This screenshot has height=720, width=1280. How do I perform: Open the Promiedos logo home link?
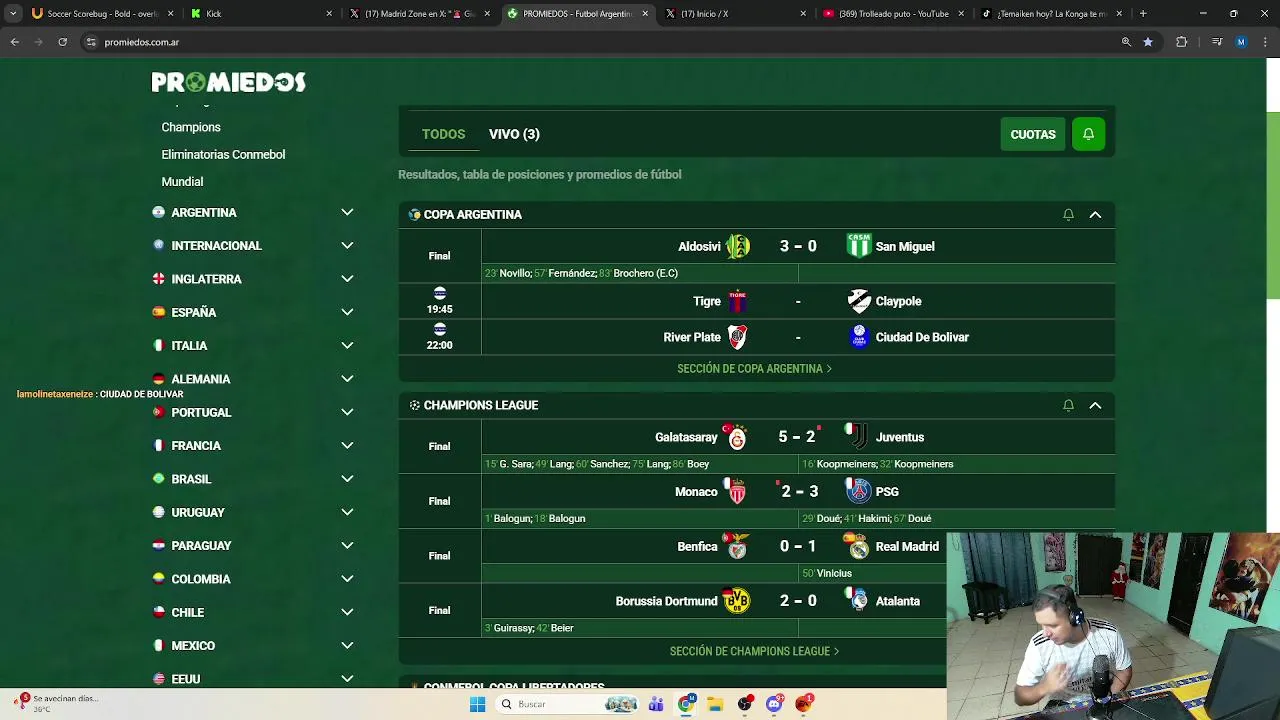click(228, 82)
